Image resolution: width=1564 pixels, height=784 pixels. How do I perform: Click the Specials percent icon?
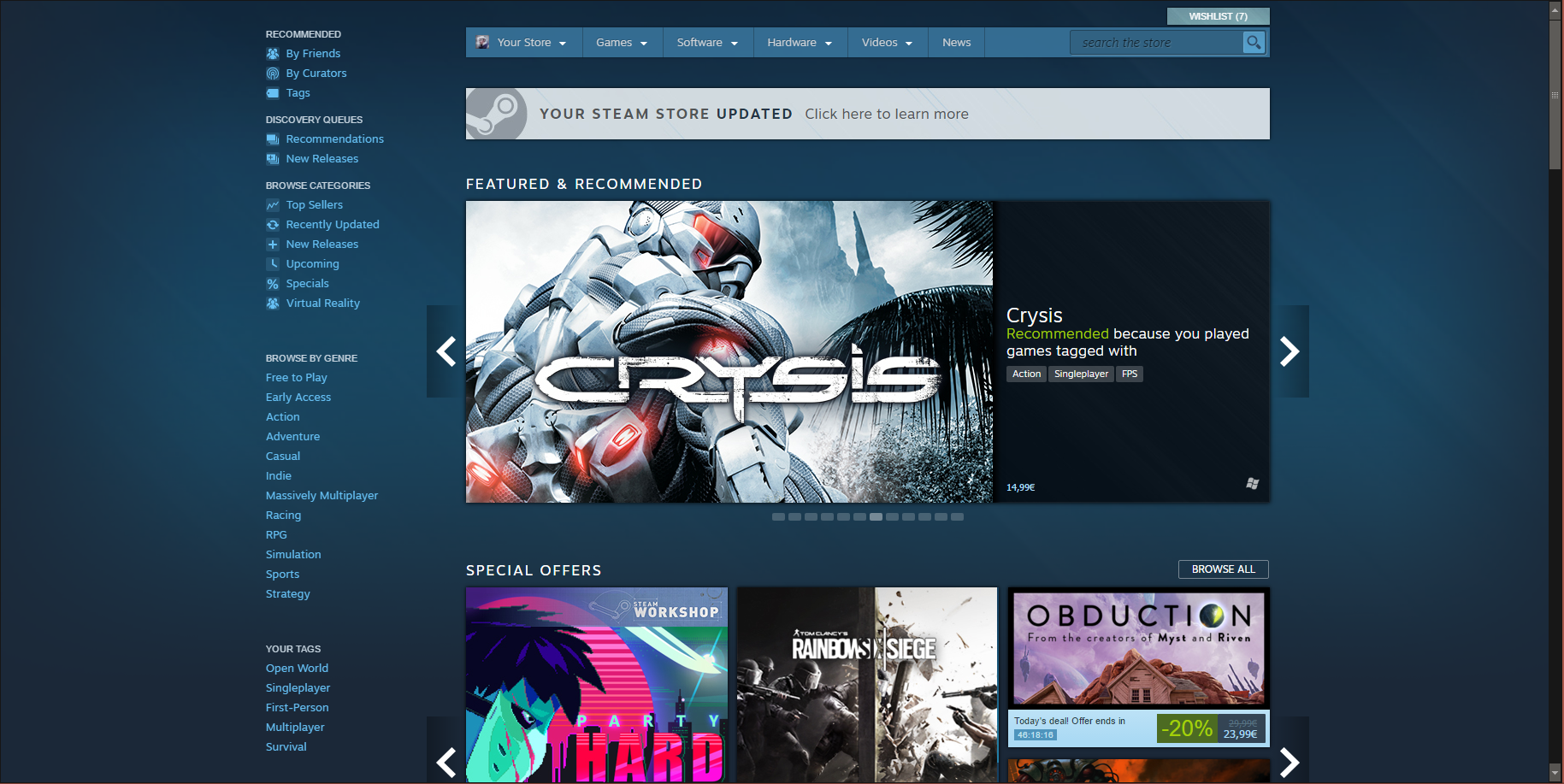[273, 284]
